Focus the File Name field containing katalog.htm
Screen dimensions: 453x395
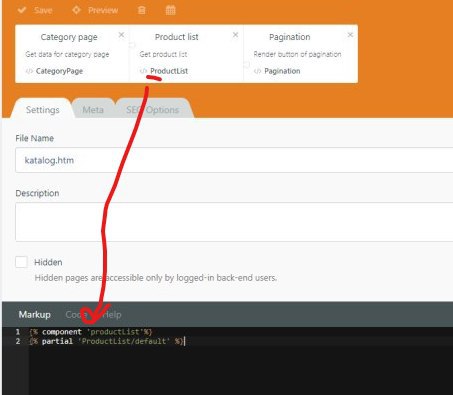point(234,160)
